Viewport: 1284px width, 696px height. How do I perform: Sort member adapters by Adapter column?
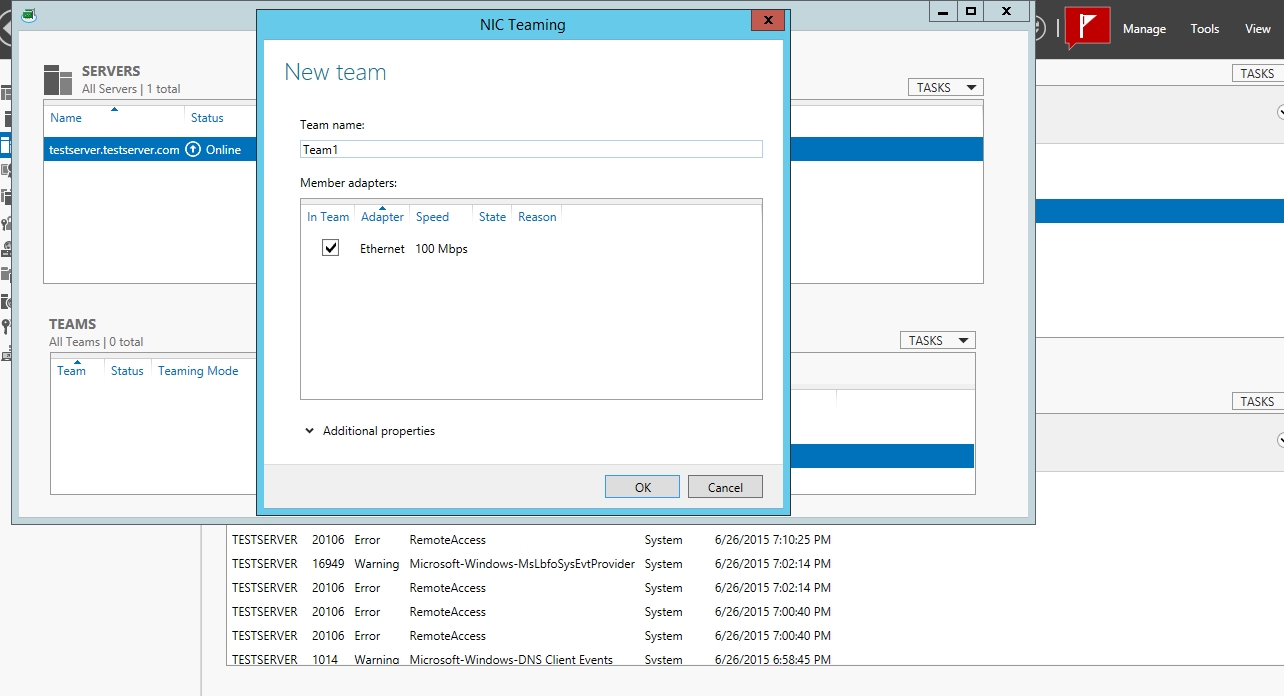[382, 217]
